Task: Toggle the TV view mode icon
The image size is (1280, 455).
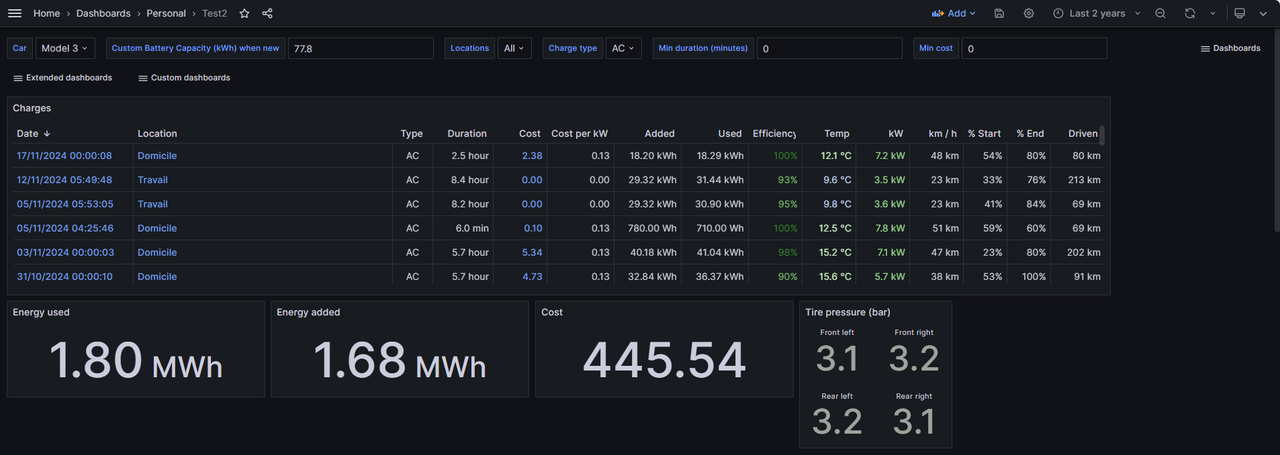Action: (x=1240, y=13)
